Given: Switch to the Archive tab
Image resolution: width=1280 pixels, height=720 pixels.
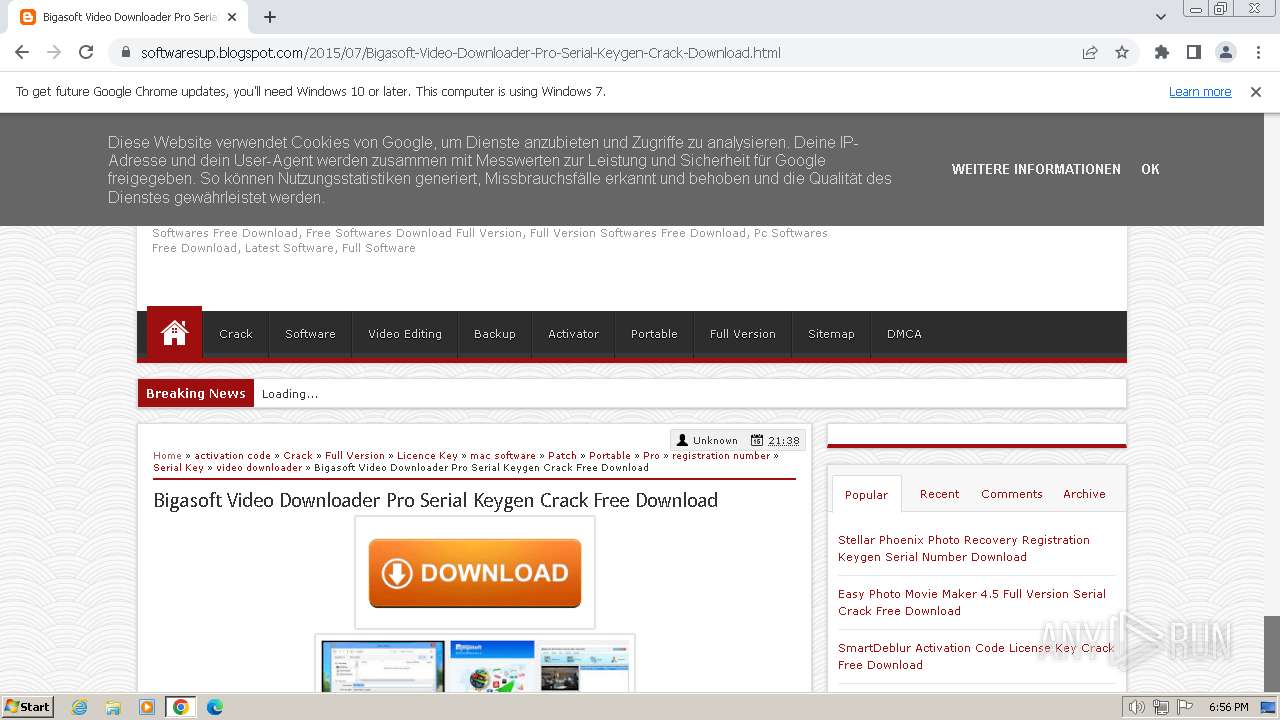Looking at the screenshot, I should coord(1084,494).
